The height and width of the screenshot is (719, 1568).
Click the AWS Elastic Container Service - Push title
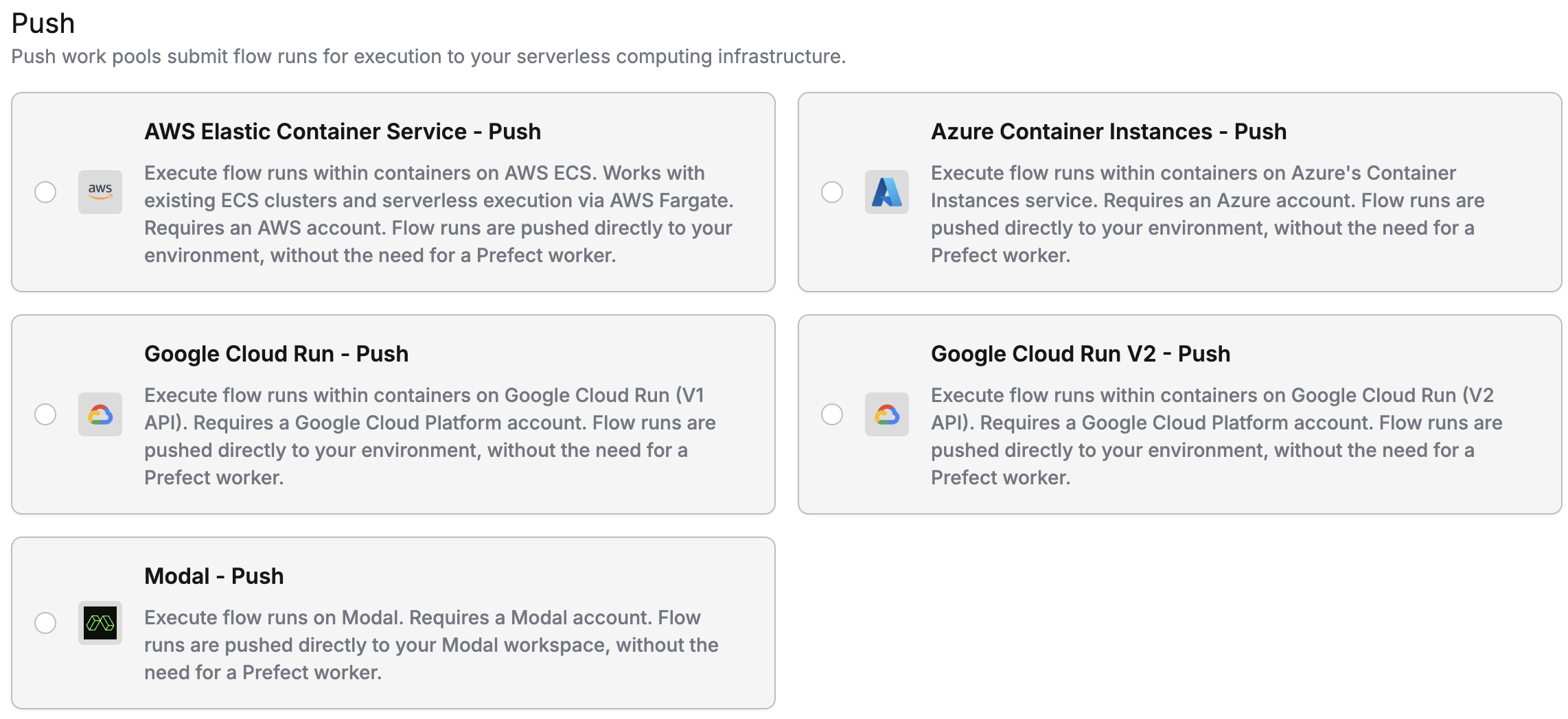tap(342, 130)
